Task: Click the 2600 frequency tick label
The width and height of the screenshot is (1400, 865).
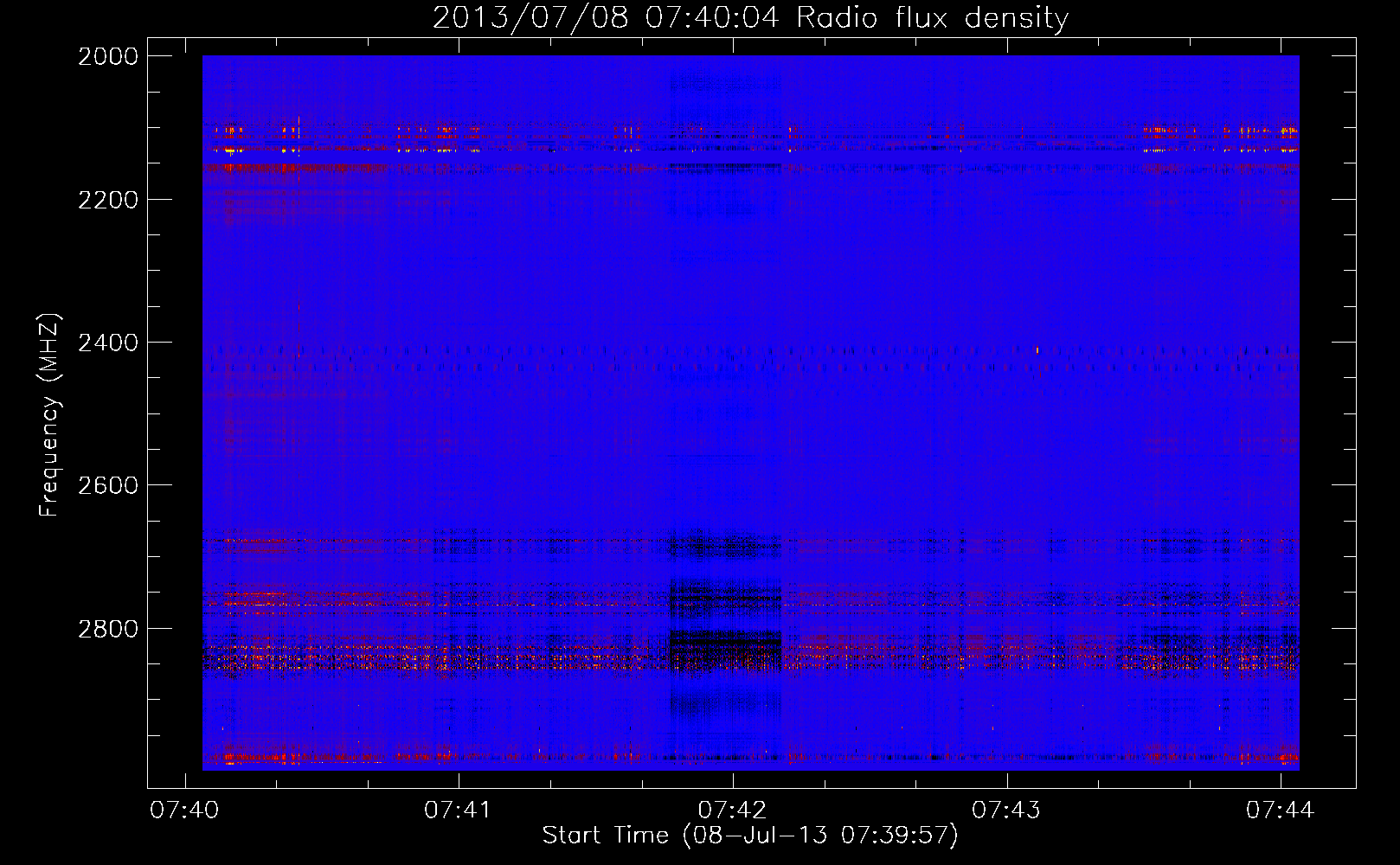Action: point(108,485)
